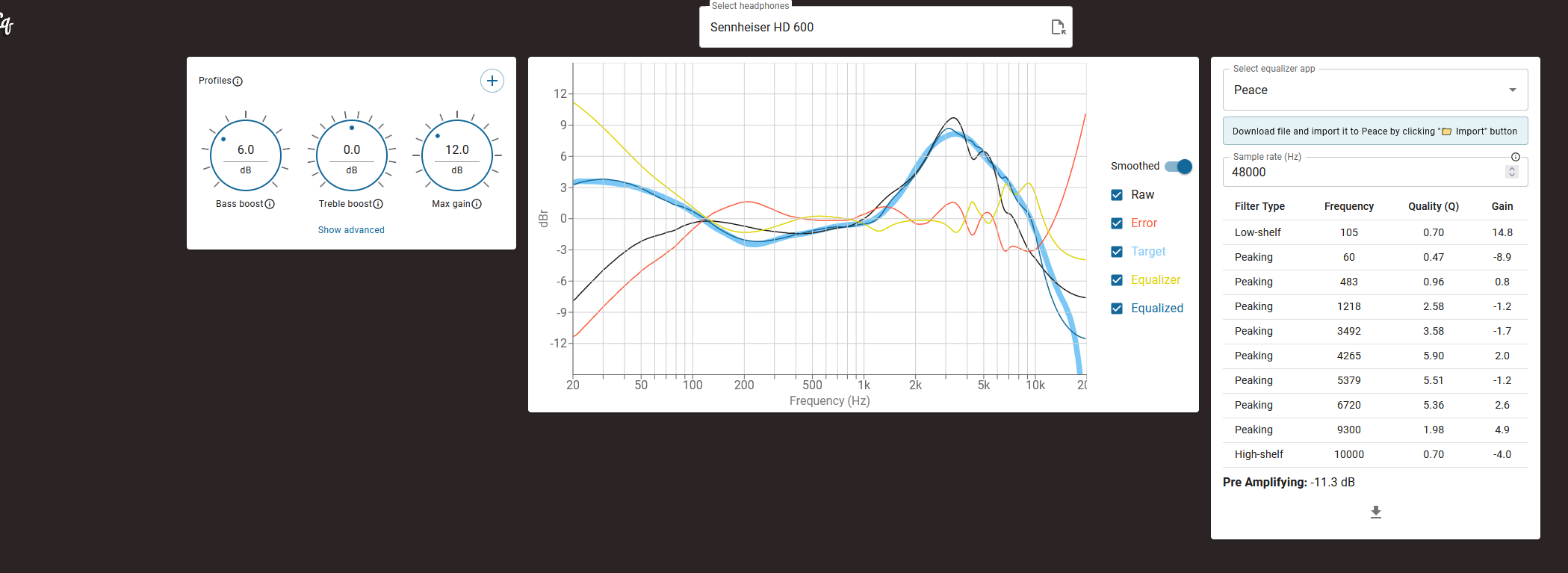Click the quality value 5.90
Screen dimensions: 1568x573
[x=1434, y=356]
